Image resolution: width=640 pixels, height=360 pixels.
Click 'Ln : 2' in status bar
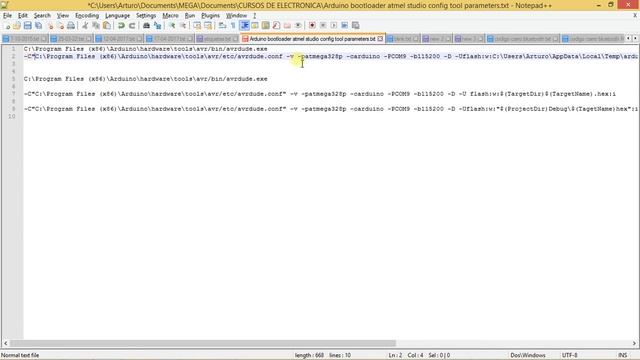[395, 355]
